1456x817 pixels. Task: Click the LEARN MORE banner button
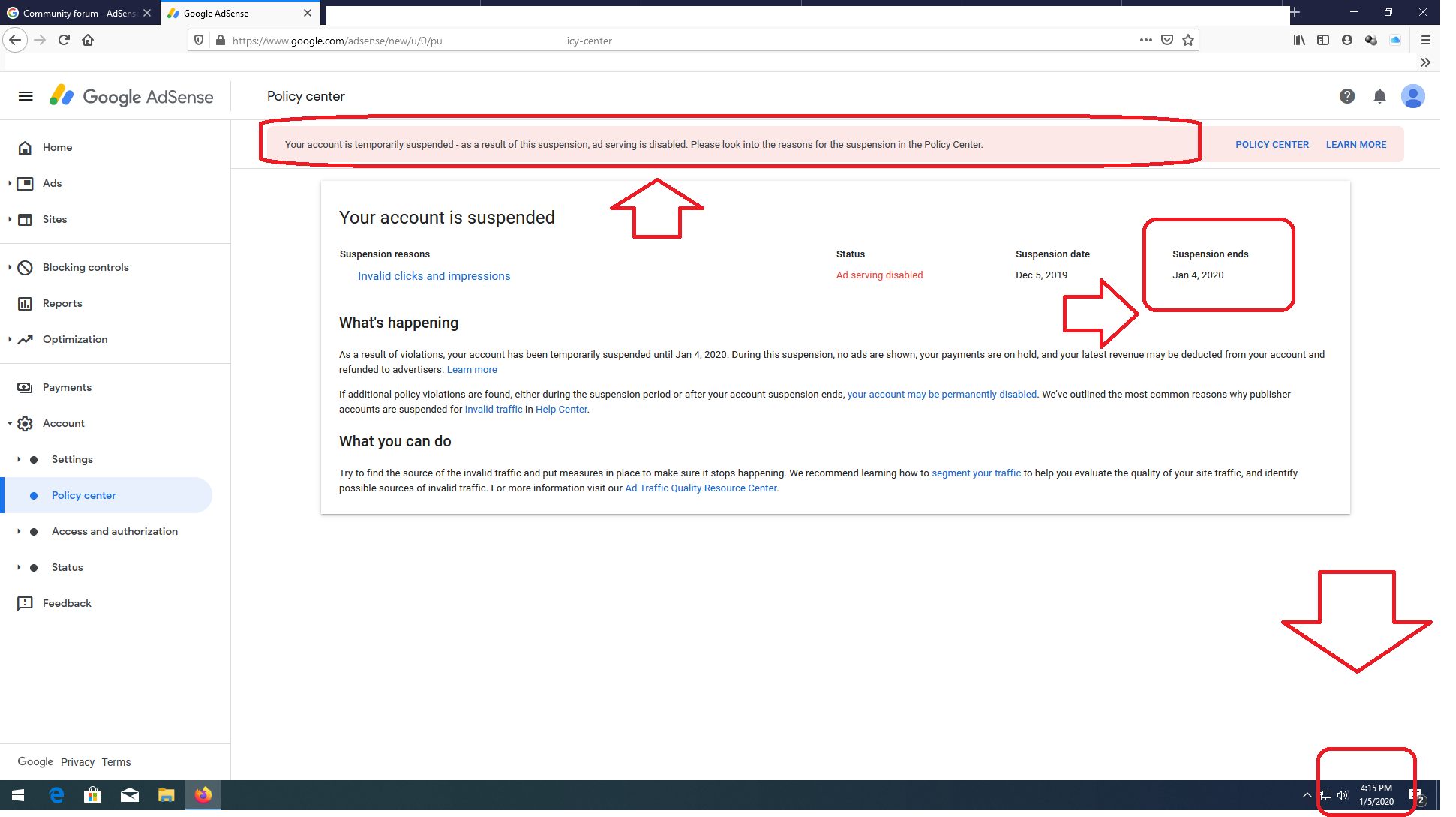tap(1356, 144)
